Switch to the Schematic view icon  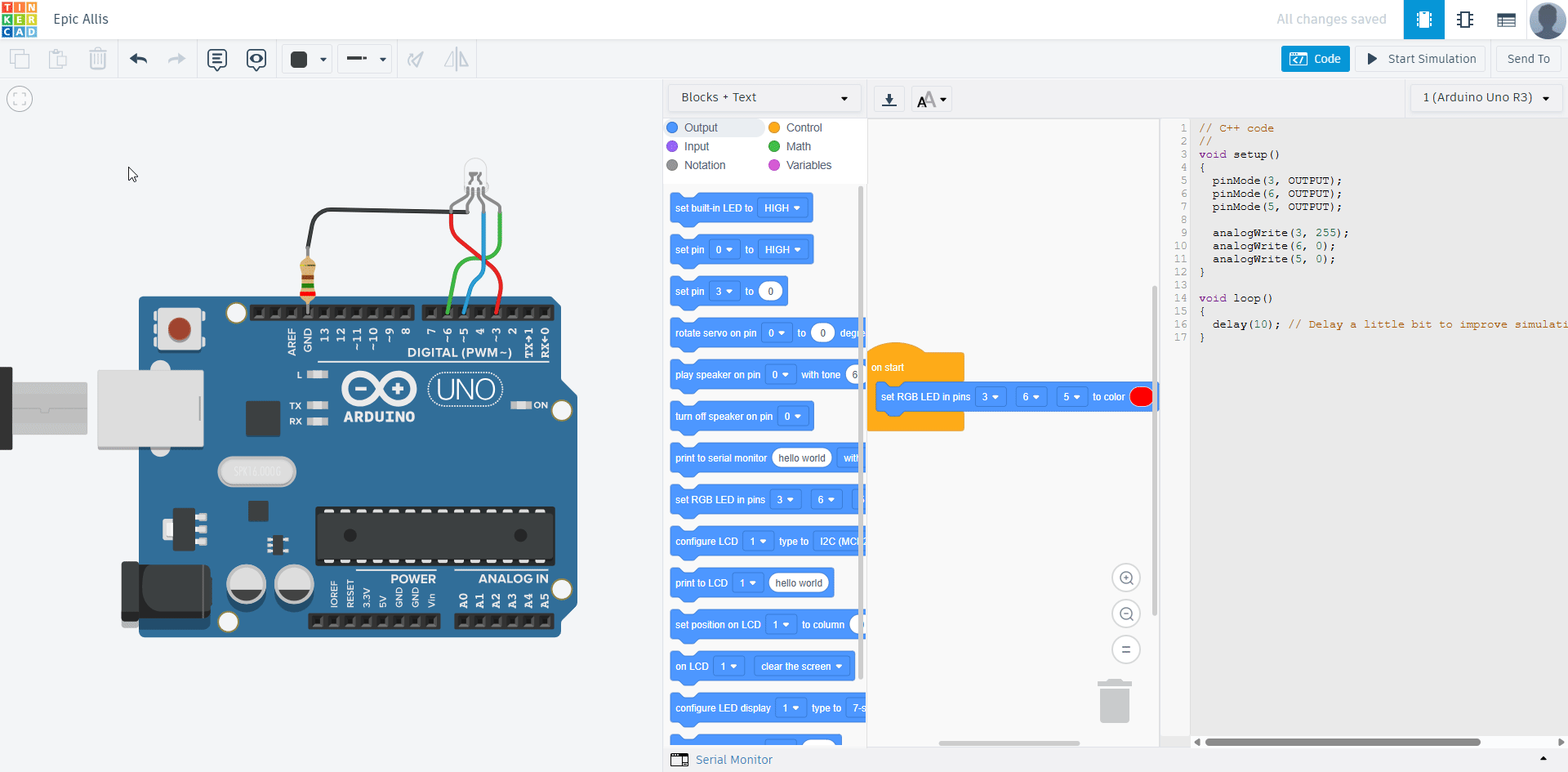pyautogui.click(x=1465, y=20)
